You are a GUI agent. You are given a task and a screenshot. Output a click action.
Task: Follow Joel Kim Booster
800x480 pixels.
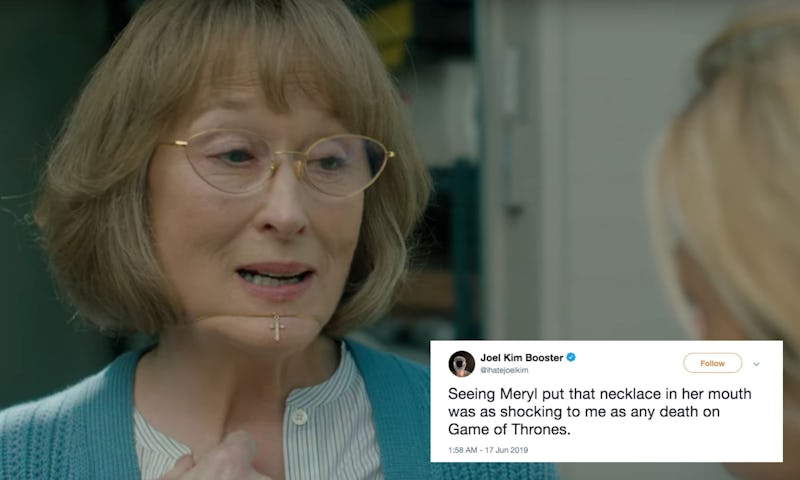(712, 363)
